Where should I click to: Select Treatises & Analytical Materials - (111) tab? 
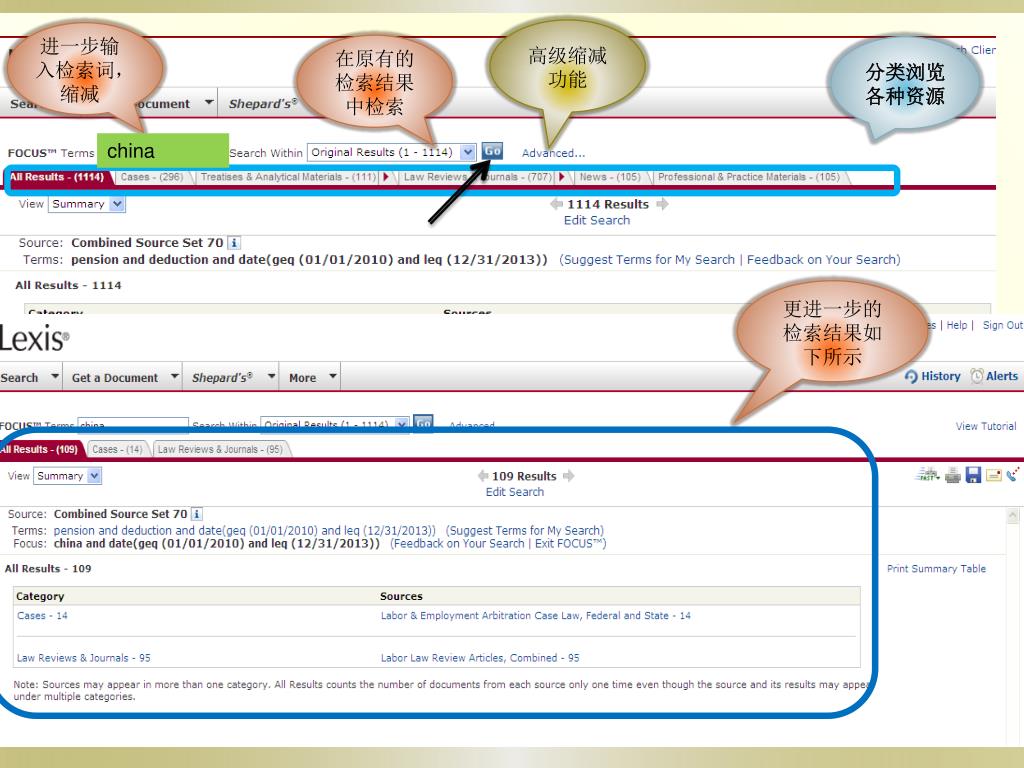click(x=289, y=177)
